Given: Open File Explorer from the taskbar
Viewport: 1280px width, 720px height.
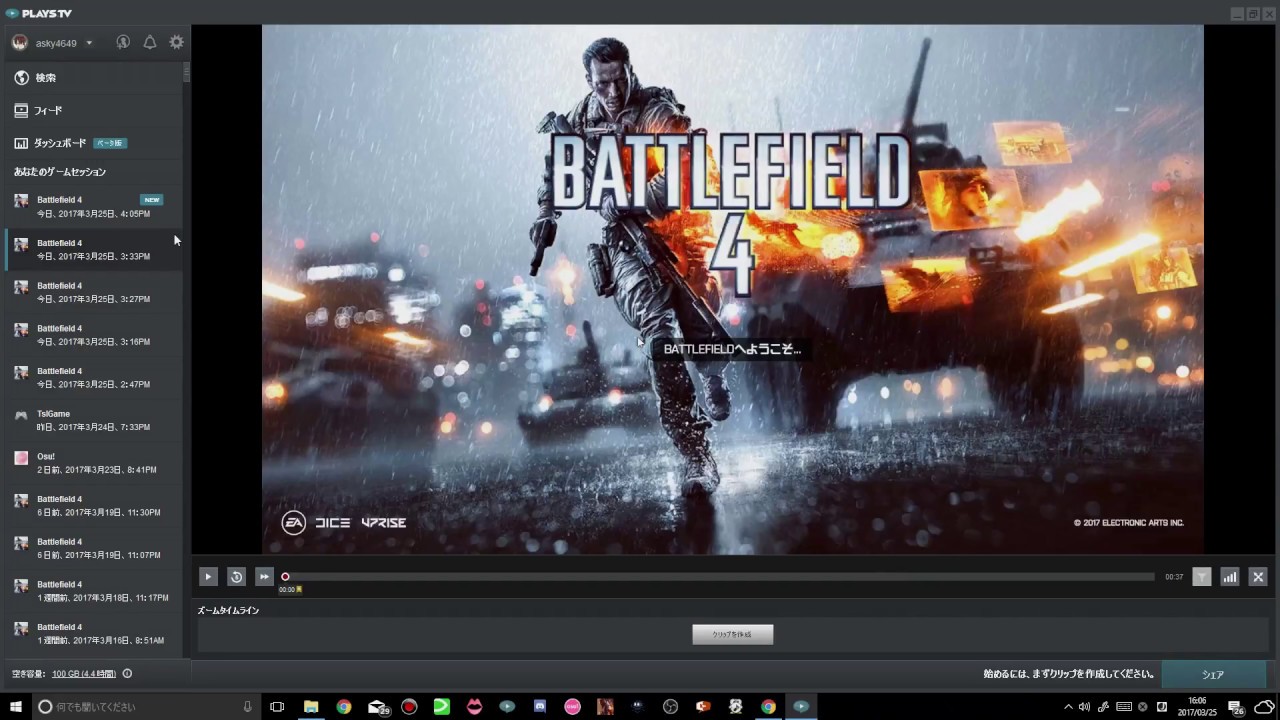Looking at the screenshot, I should (x=311, y=707).
